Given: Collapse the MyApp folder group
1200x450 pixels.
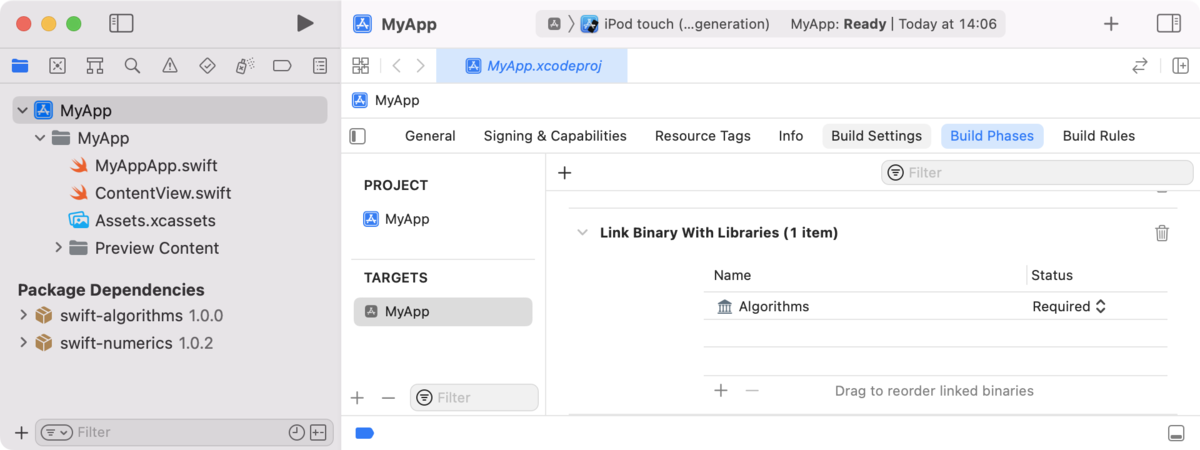Looking at the screenshot, I should (40, 138).
